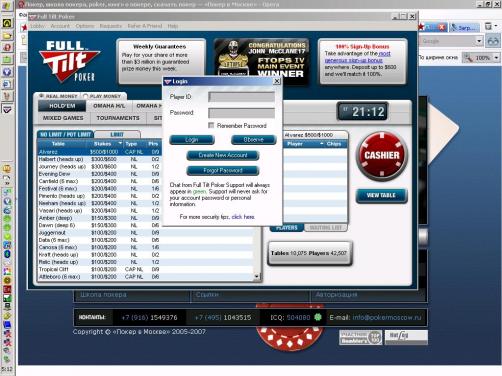Click the Create New Account button
502x376 pixels.
click(223, 155)
